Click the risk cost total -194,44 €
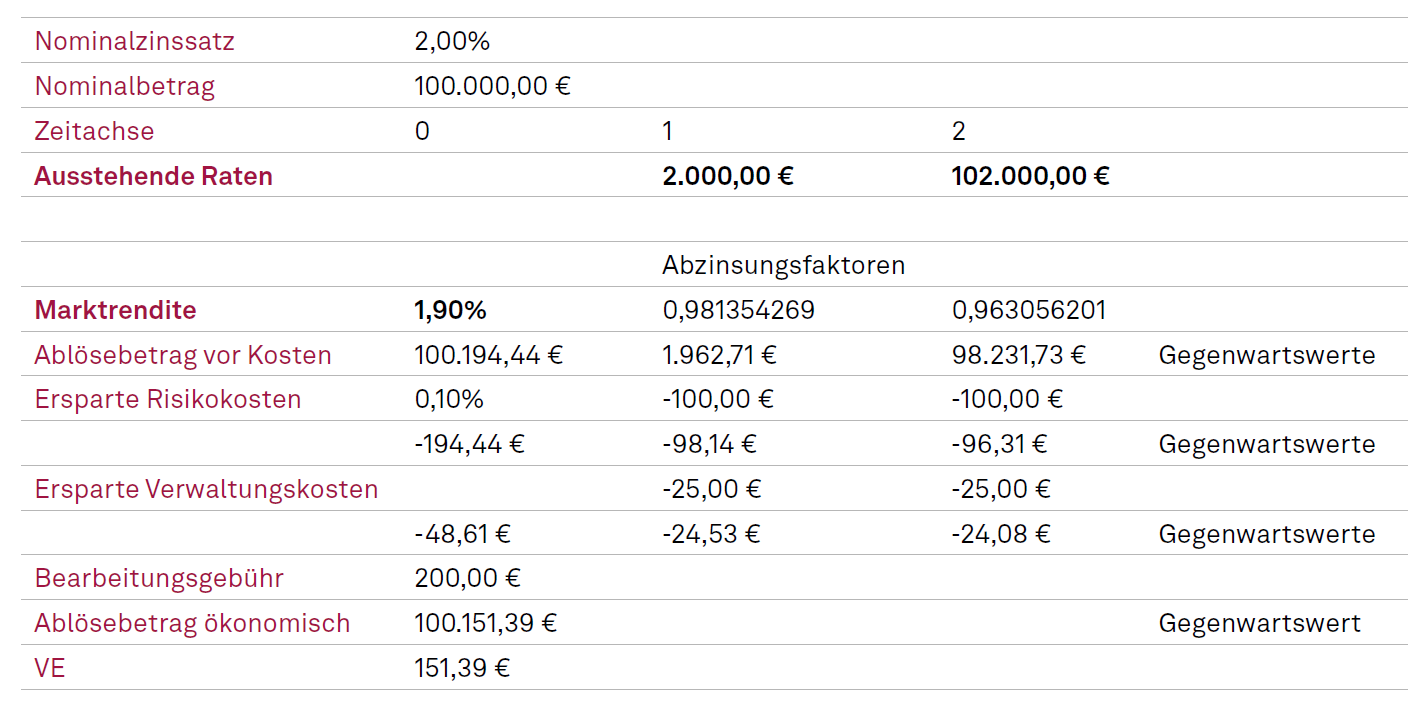Screen dimensions: 1418x702 469,444
